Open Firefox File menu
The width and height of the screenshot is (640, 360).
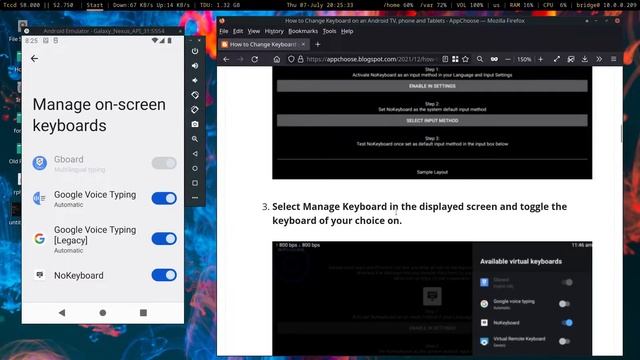224,31
